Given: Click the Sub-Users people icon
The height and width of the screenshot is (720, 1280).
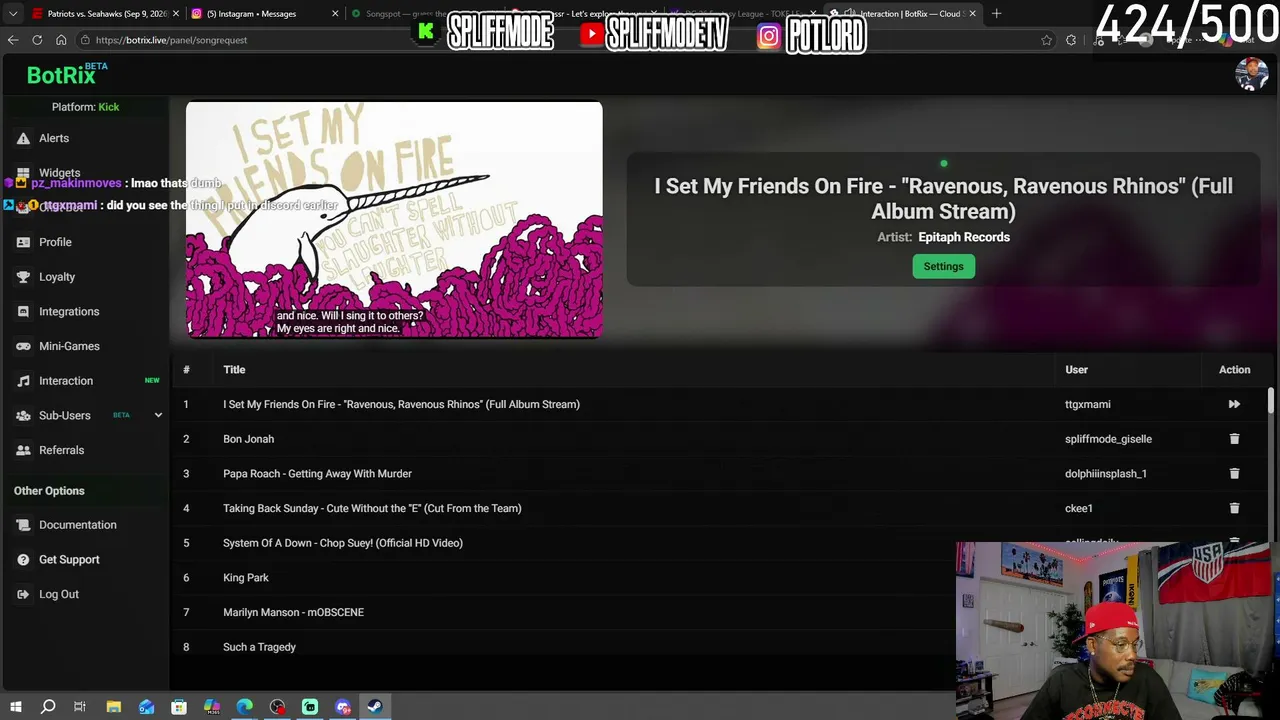Looking at the screenshot, I should pos(23,415).
